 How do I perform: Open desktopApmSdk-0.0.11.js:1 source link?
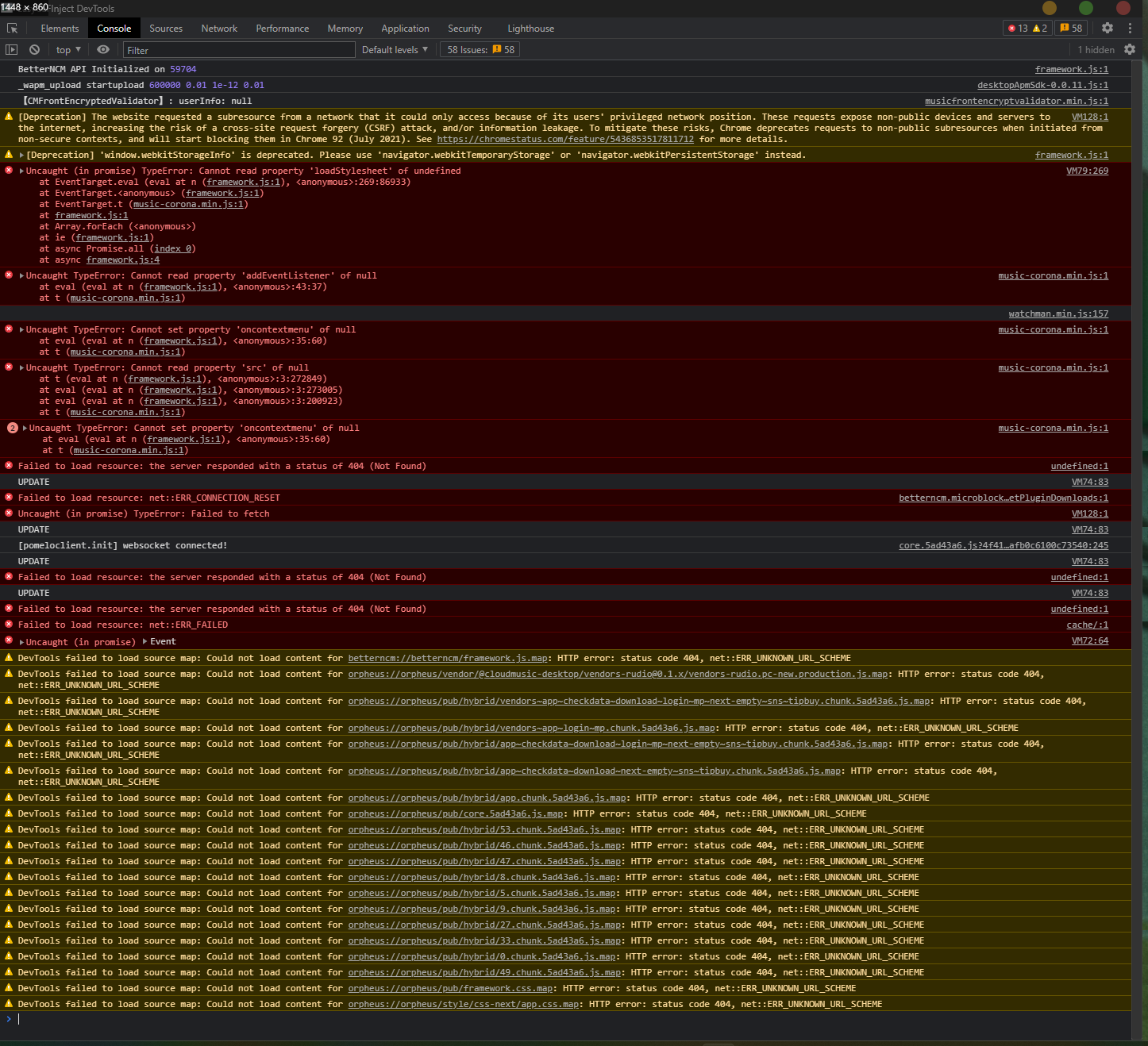1042,85
